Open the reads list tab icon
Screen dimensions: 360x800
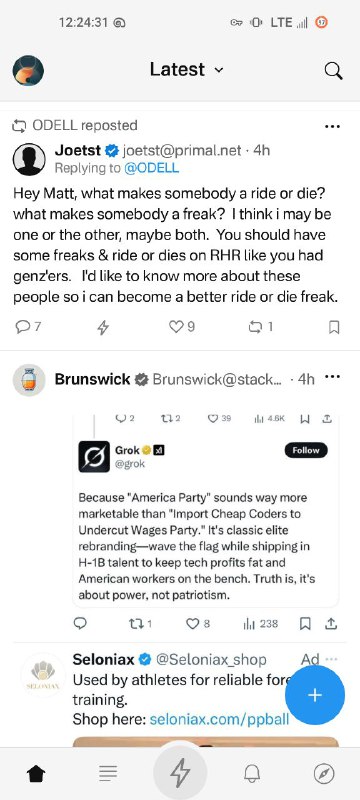(x=108, y=774)
